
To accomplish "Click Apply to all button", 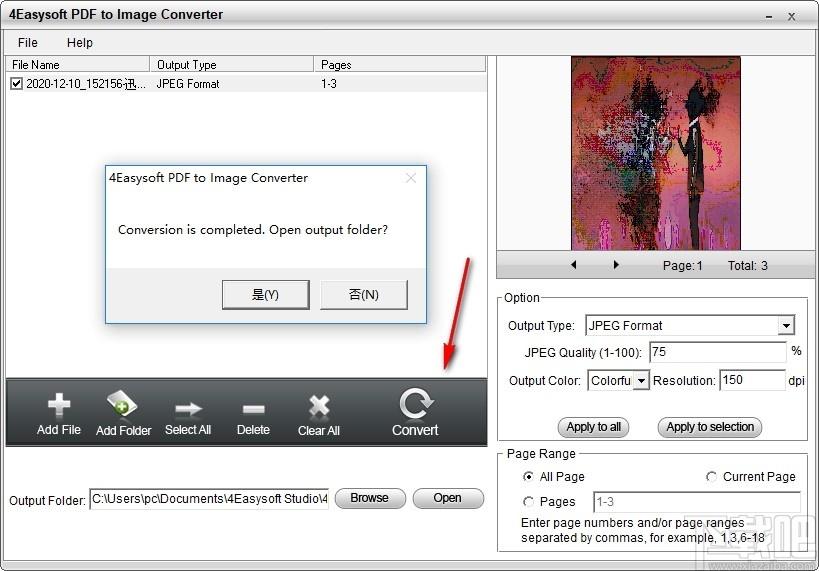I will point(594,427).
